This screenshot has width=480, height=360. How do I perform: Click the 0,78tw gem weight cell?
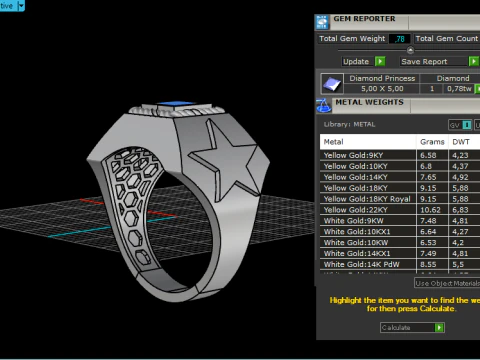click(459, 89)
